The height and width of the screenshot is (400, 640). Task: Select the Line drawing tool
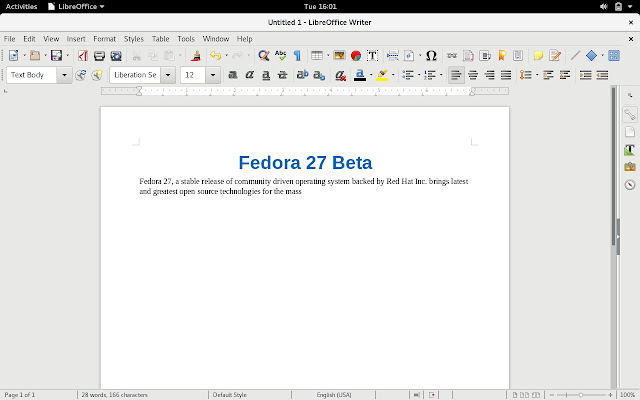pyautogui.click(x=576, y=55)
